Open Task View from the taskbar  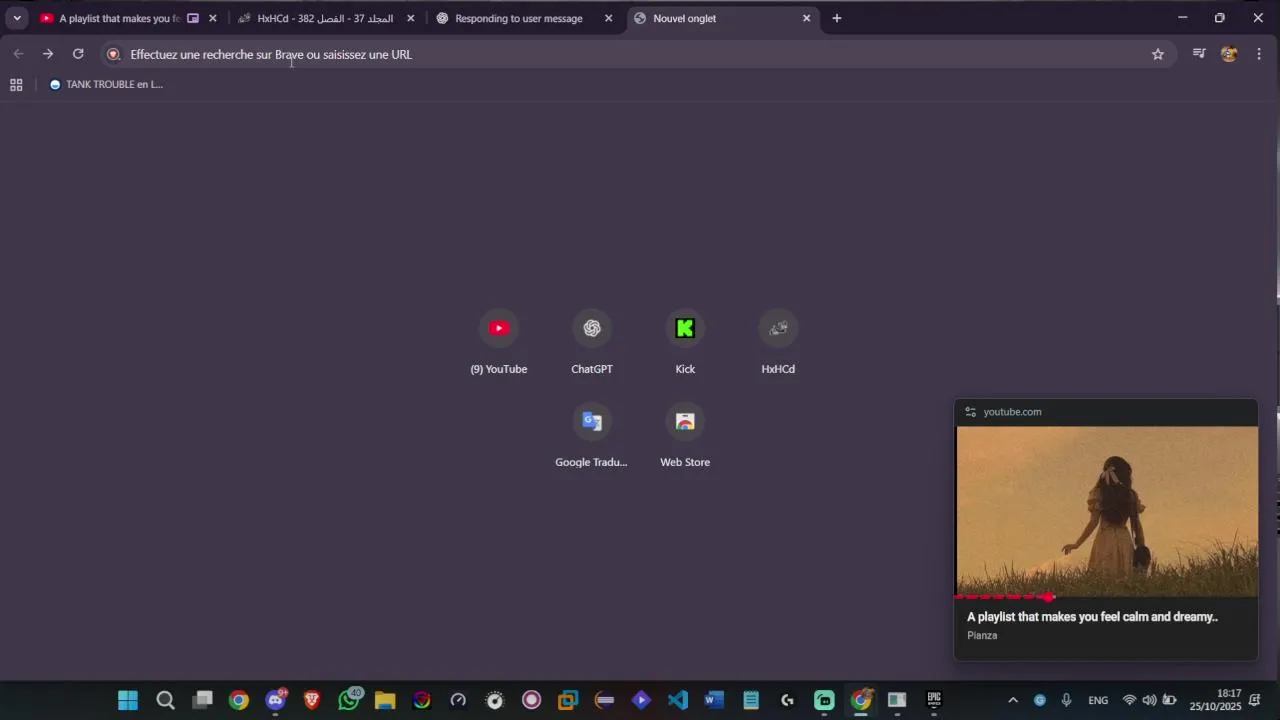[x=203, y=700]
